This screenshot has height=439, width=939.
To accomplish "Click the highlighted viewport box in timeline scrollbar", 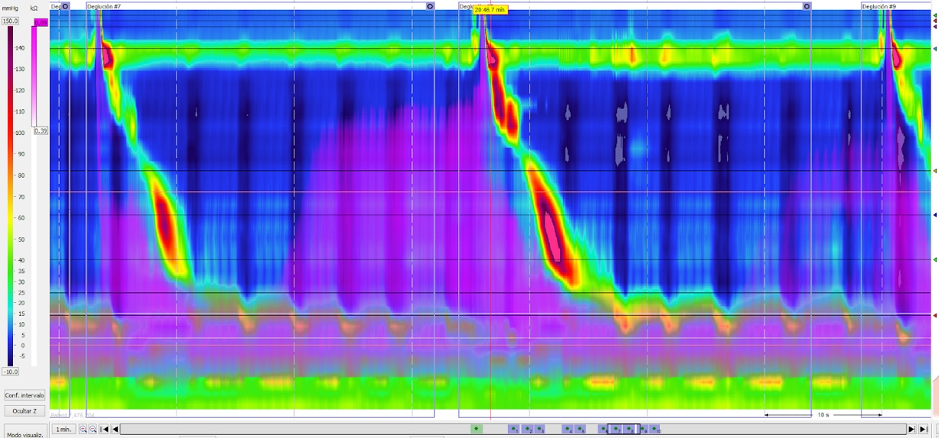I will click(x=622, y=429).
